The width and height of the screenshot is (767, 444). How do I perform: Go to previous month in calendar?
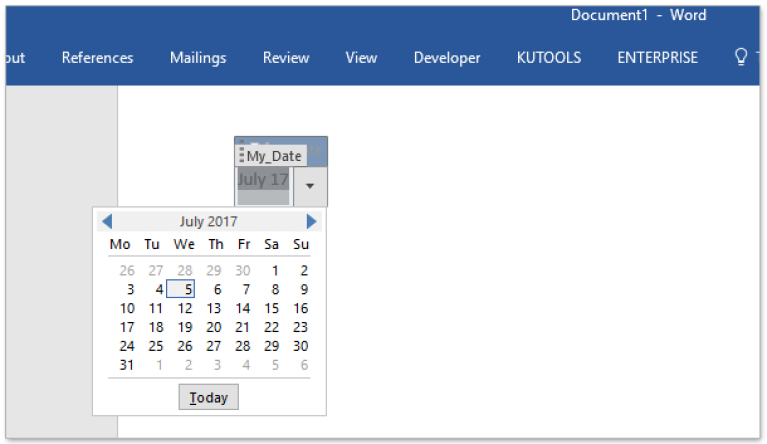point(107,222)
